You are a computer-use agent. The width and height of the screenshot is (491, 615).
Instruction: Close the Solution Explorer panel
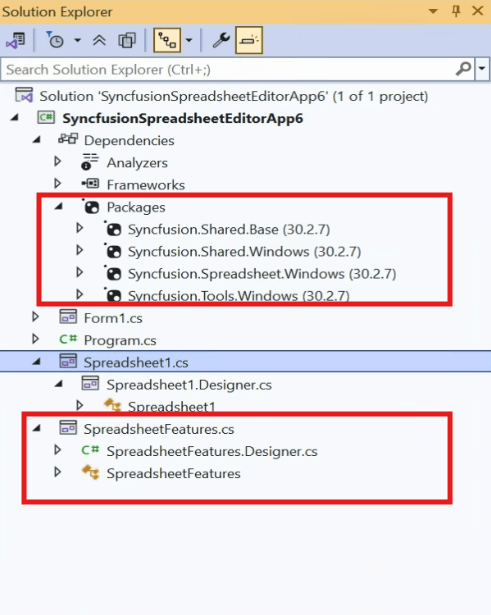[x=478, y=11]
